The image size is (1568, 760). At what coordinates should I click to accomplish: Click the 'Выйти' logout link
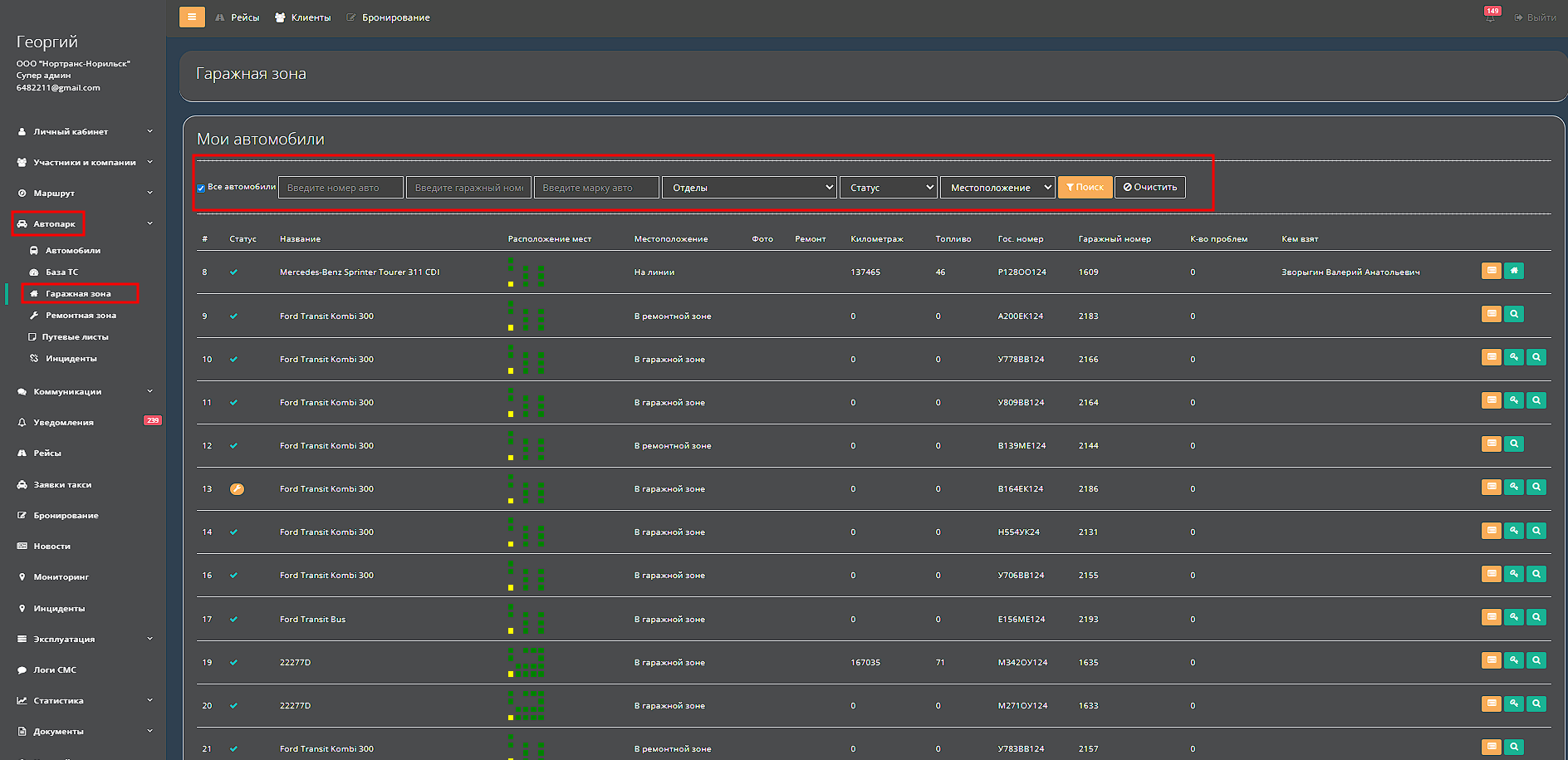click(x=1536, y=17)
